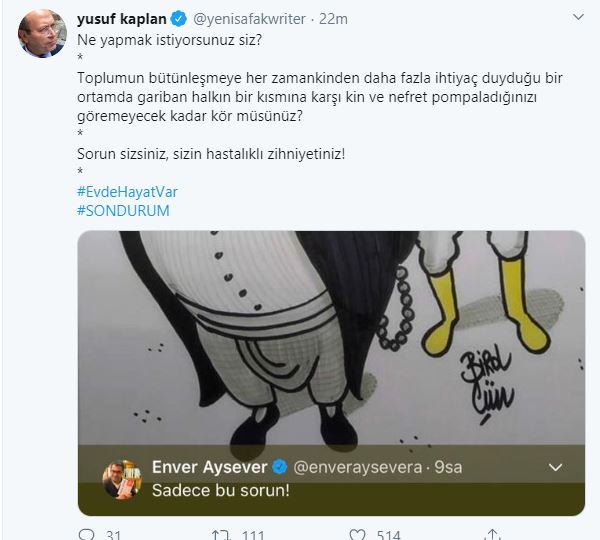Go to the @enveraysevera handle
This screenshot has width=600, height=540.
(350, 468)
